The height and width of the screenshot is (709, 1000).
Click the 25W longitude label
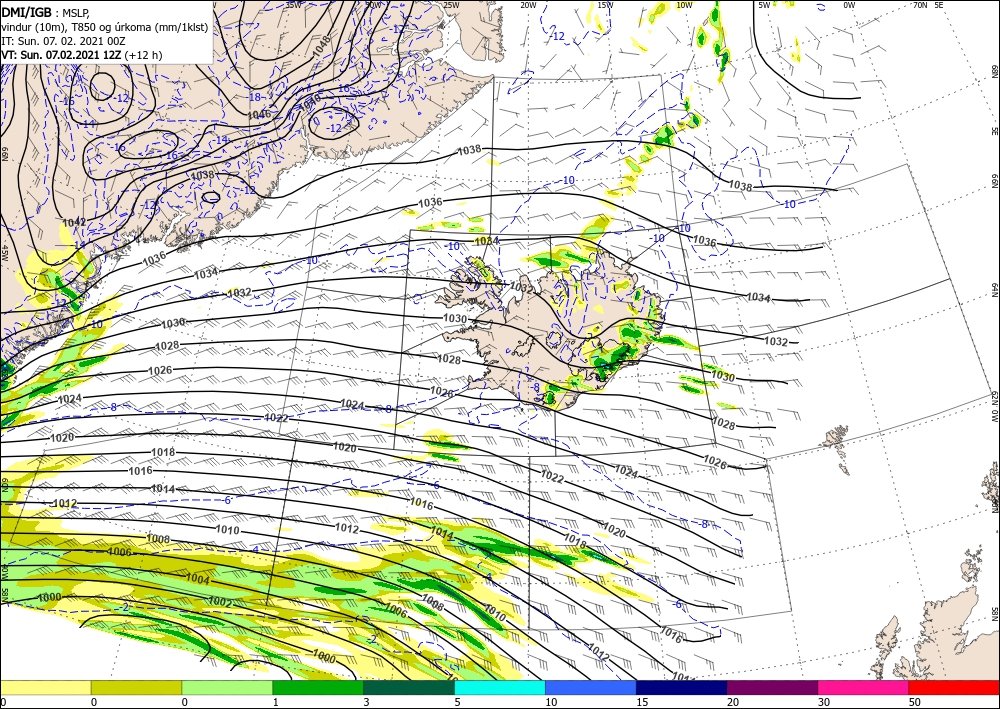pos(451,5)
